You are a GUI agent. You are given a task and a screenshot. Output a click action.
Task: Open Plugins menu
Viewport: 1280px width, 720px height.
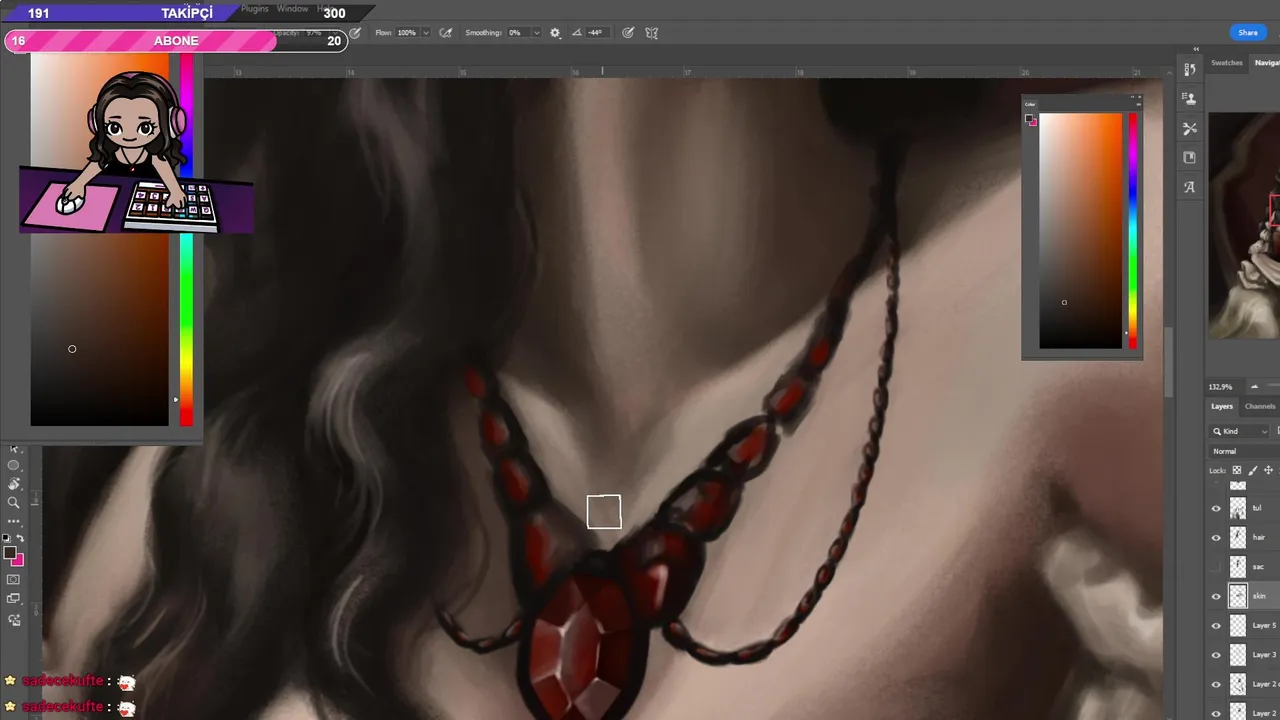[x=255, y=9]
